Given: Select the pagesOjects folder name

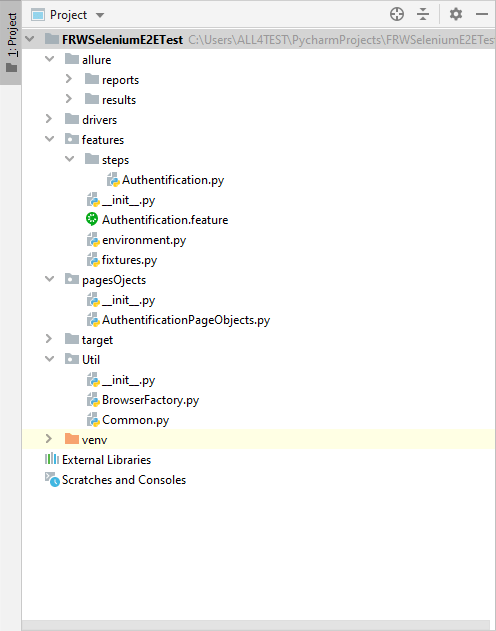Looking at the screenshot, I should (114, 280).
